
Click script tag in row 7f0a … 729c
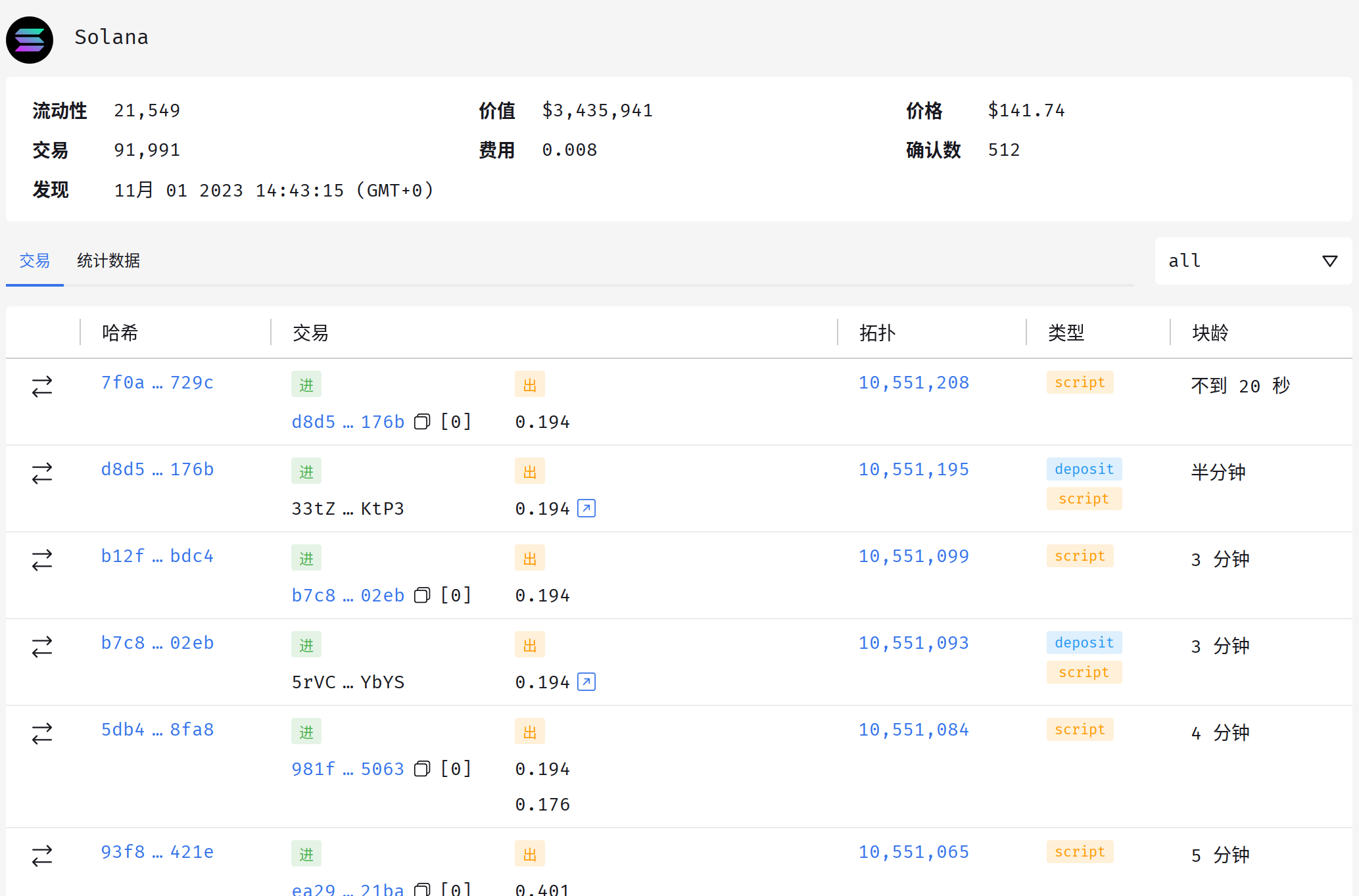1080,383
